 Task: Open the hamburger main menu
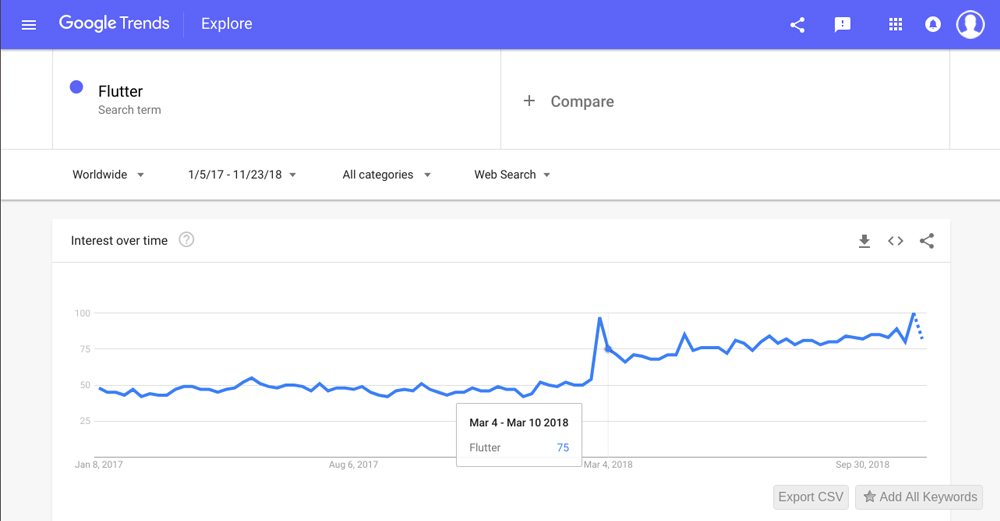pos(29,25)
